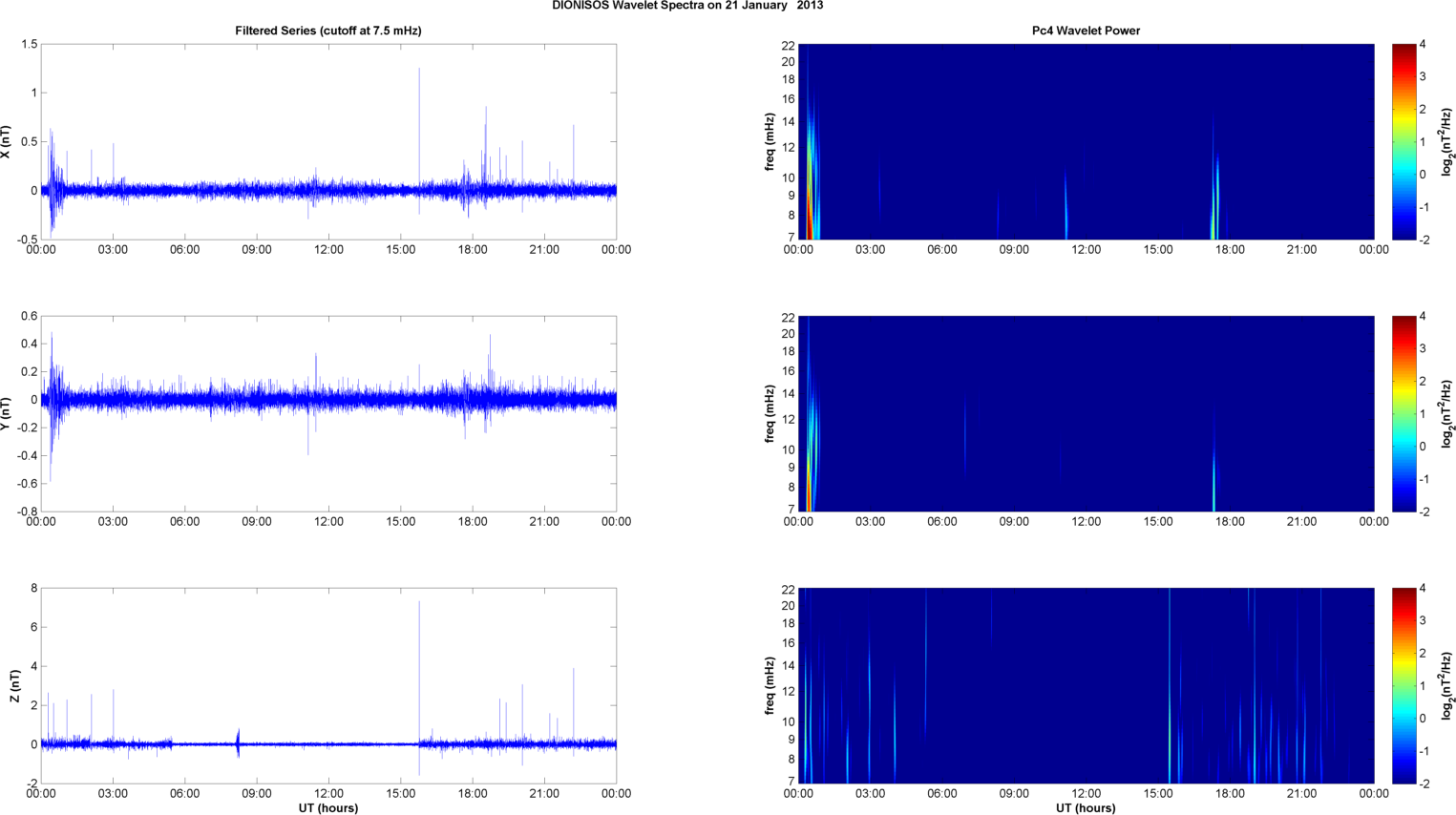
Task: Click UT (hours) label under bottom spectrogram
Action: point(1086,807)
